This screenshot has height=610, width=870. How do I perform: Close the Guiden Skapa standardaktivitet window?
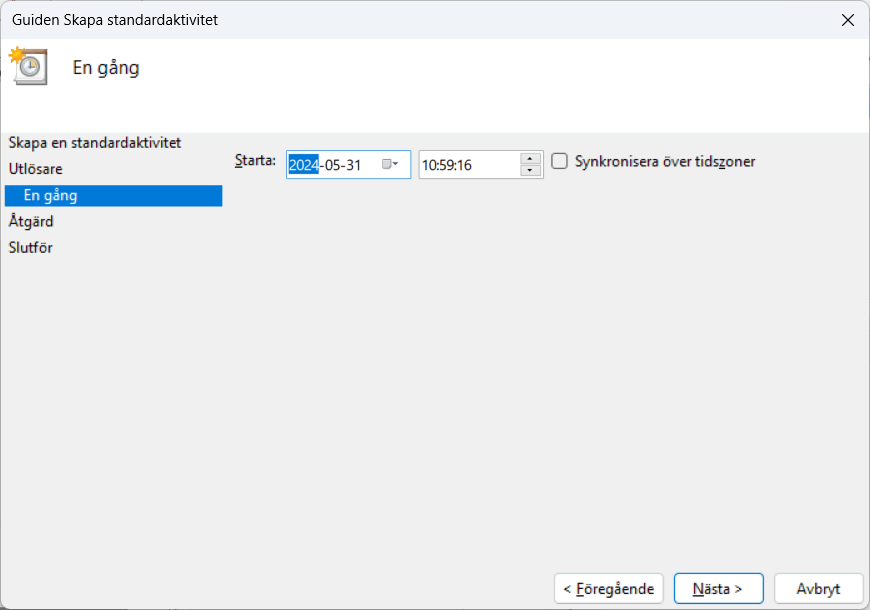click(847, 20)
